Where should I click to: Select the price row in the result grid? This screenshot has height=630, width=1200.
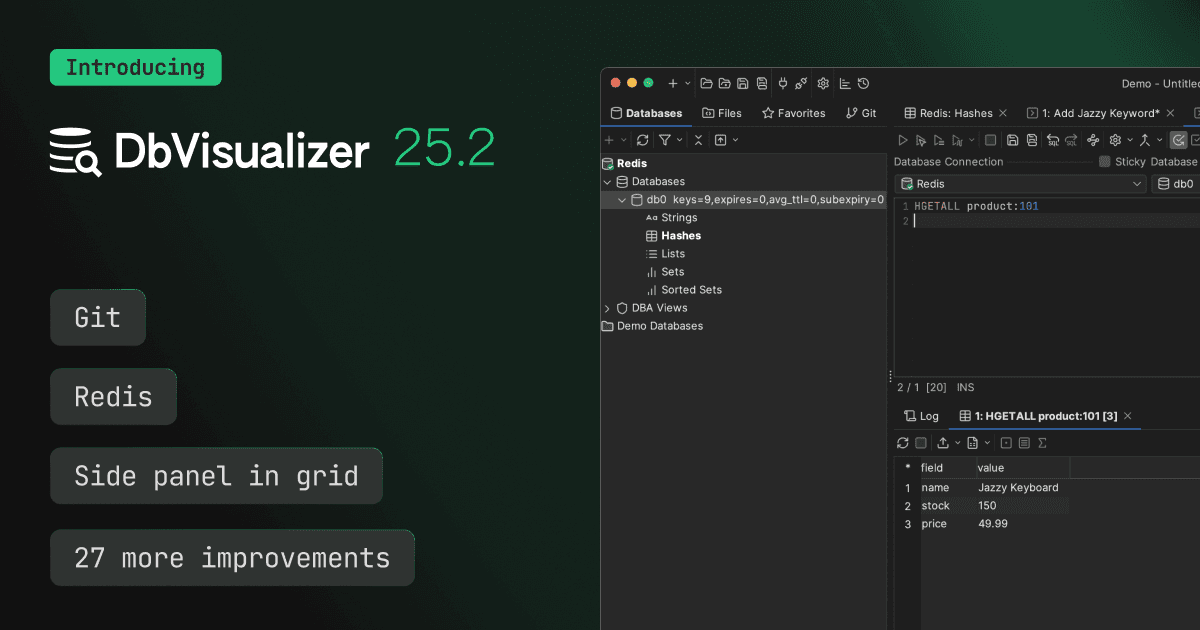tap(934, 523)
